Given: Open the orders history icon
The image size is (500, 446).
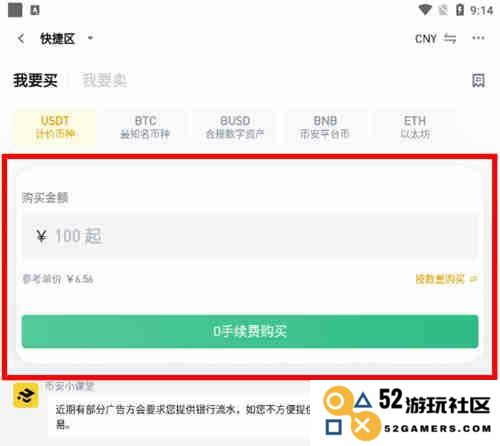Looking at the screenshot, I should tap(478, 80).
